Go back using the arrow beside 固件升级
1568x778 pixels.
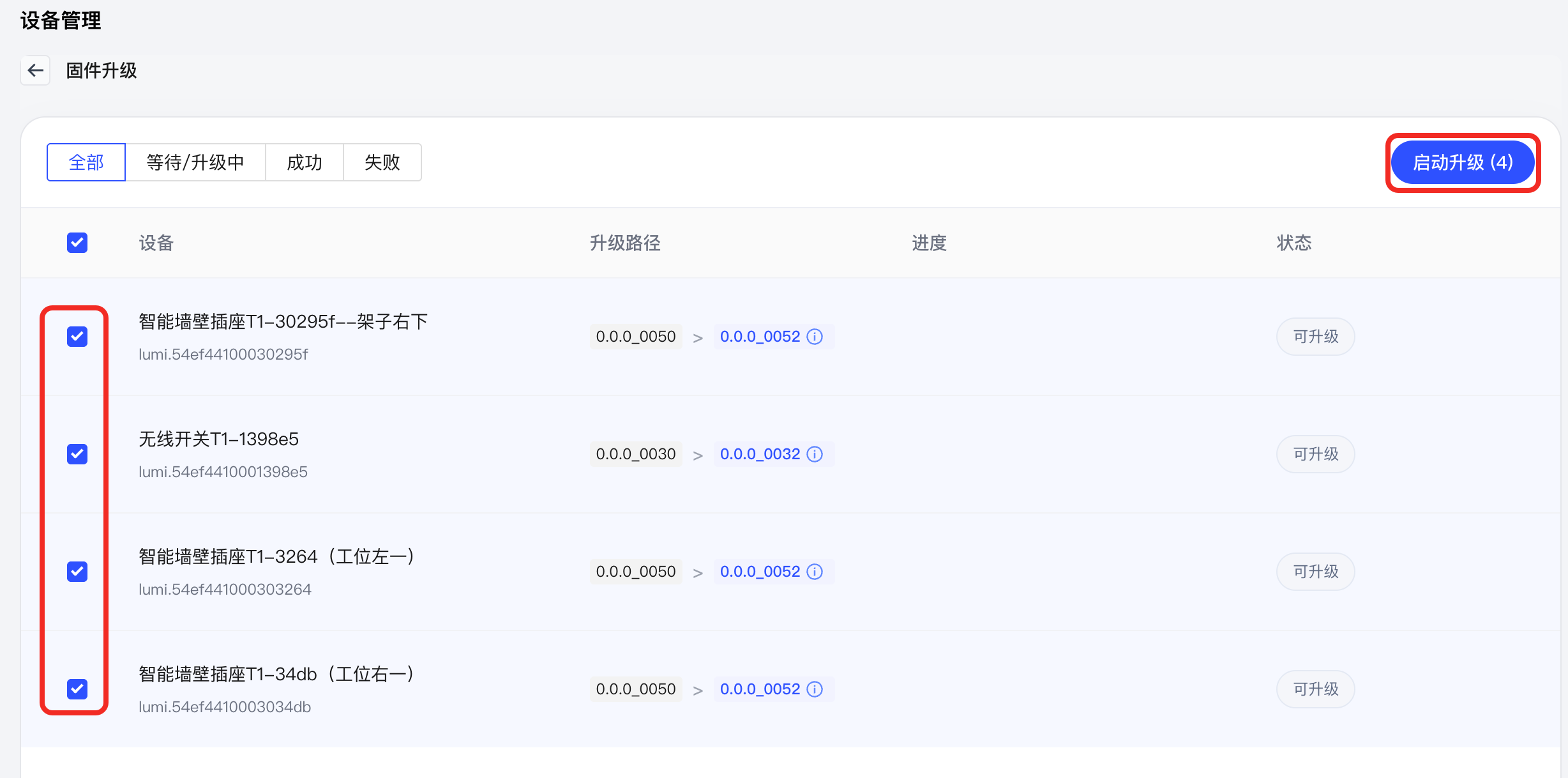click(x=35, y=70)
